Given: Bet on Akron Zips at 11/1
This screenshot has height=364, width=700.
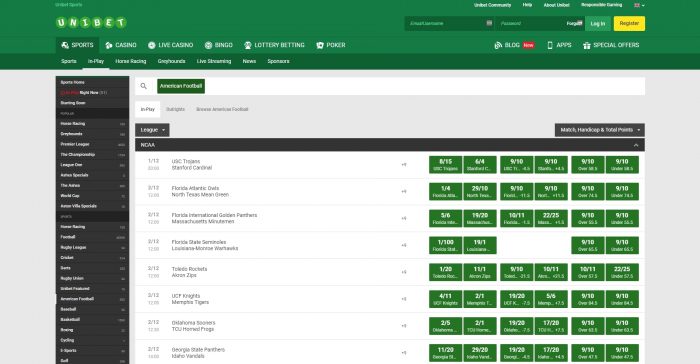Looking at the screenshot, I should pos(480,272).
